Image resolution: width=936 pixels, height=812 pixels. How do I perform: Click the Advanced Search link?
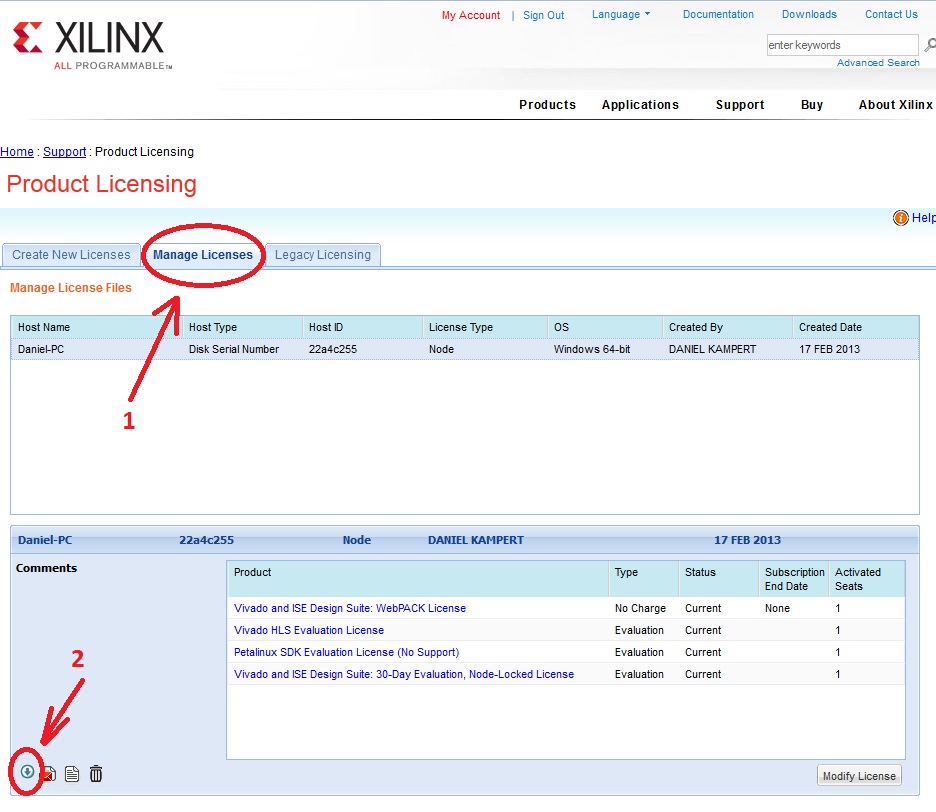(x=878, y=63)
